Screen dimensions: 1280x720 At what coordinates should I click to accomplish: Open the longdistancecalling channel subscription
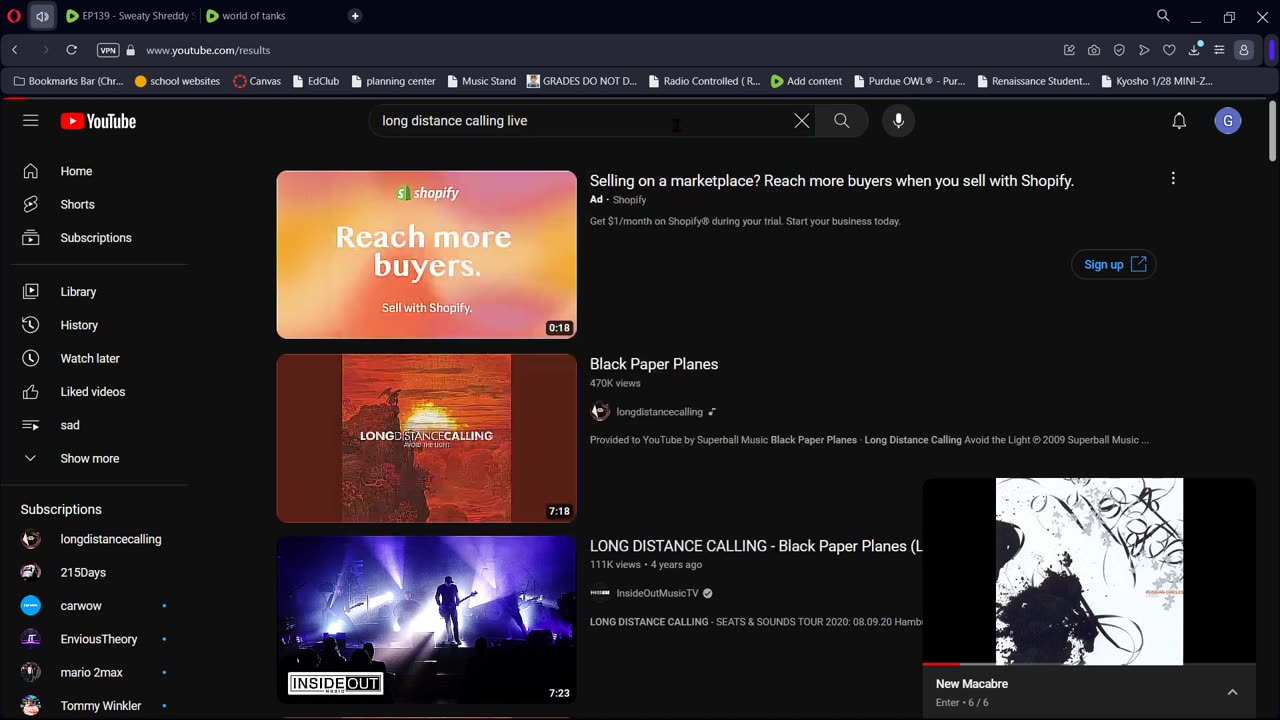[110, 539]
